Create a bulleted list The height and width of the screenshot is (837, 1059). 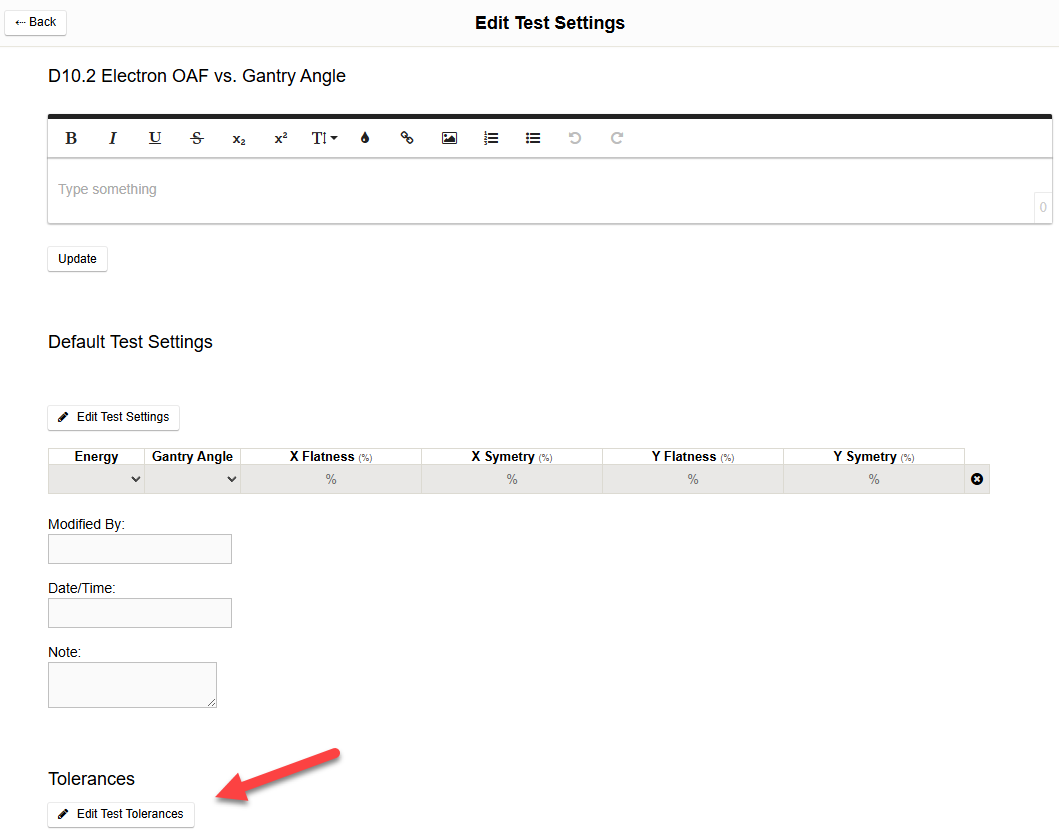click(x=533, y=138)
